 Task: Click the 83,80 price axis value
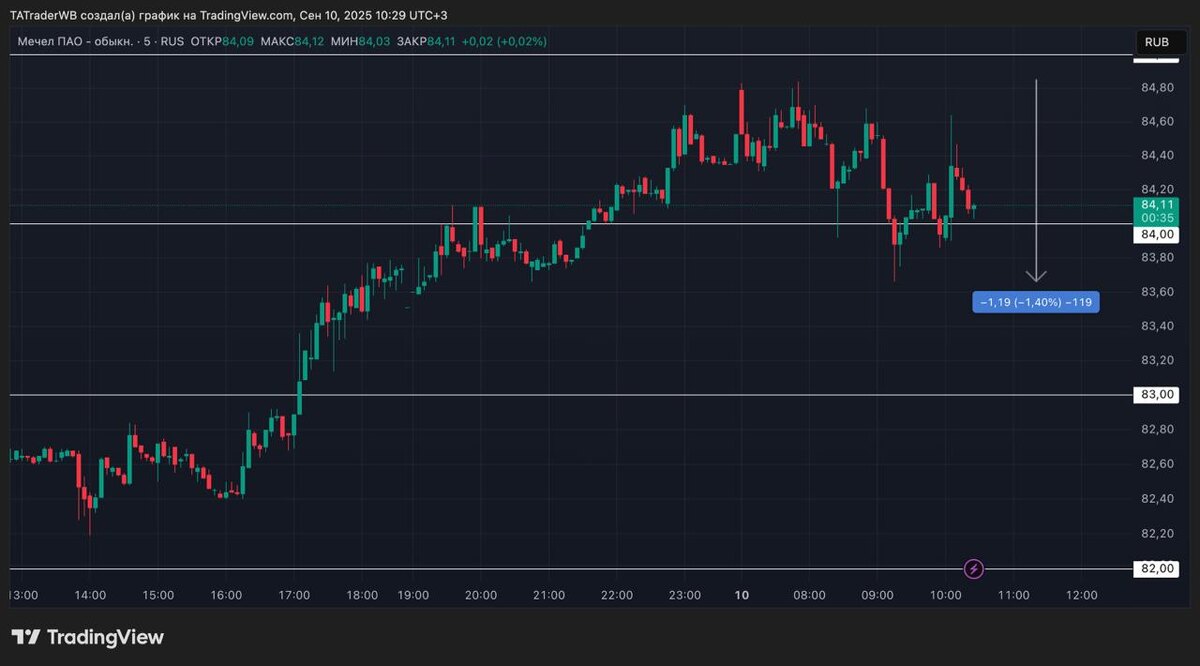[1157, 258]
